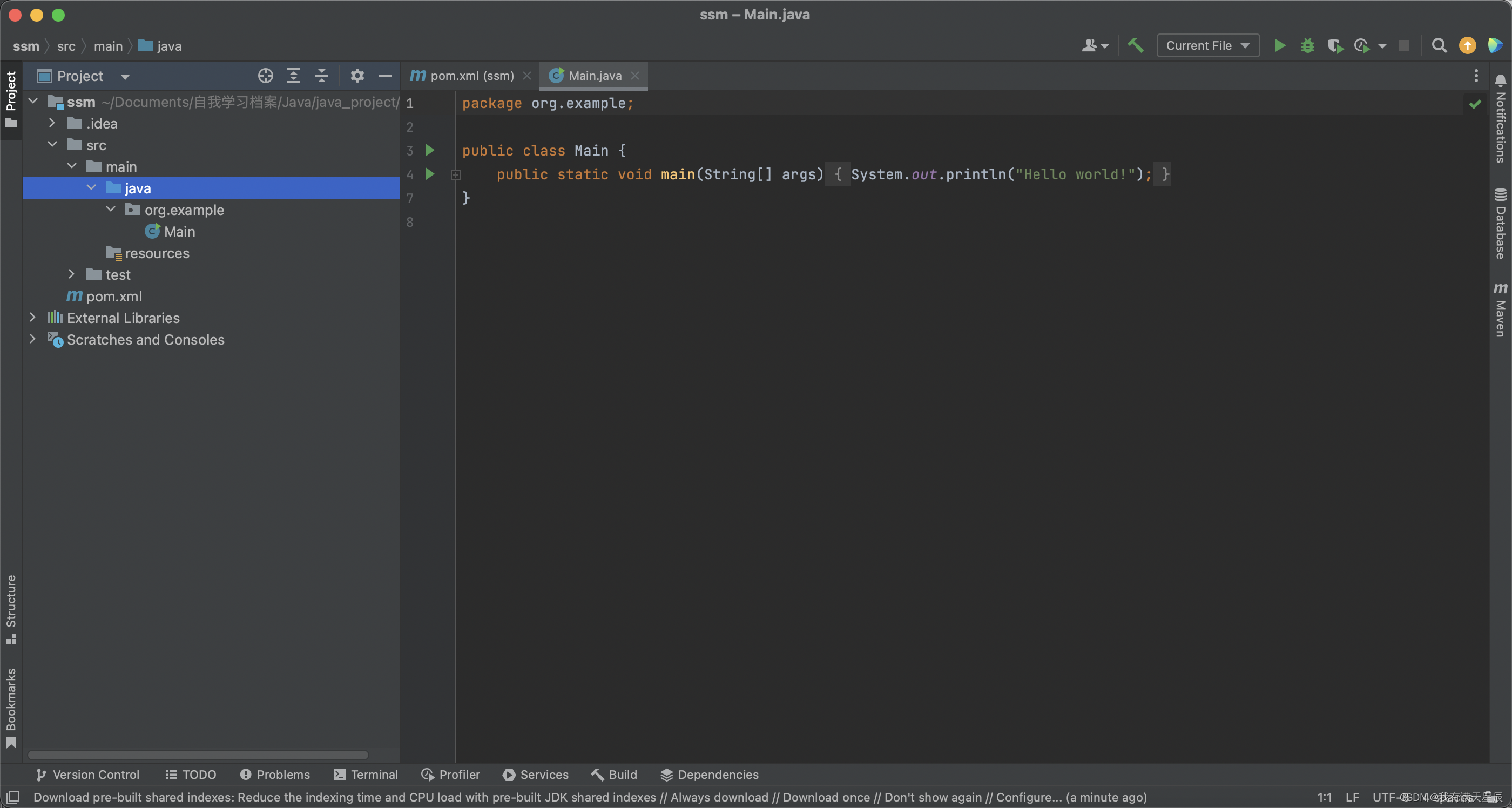Click the 'Always download' link in status bar
Image resolution: width=1512 pixels, height=808 pixels.
pos(719,797)
